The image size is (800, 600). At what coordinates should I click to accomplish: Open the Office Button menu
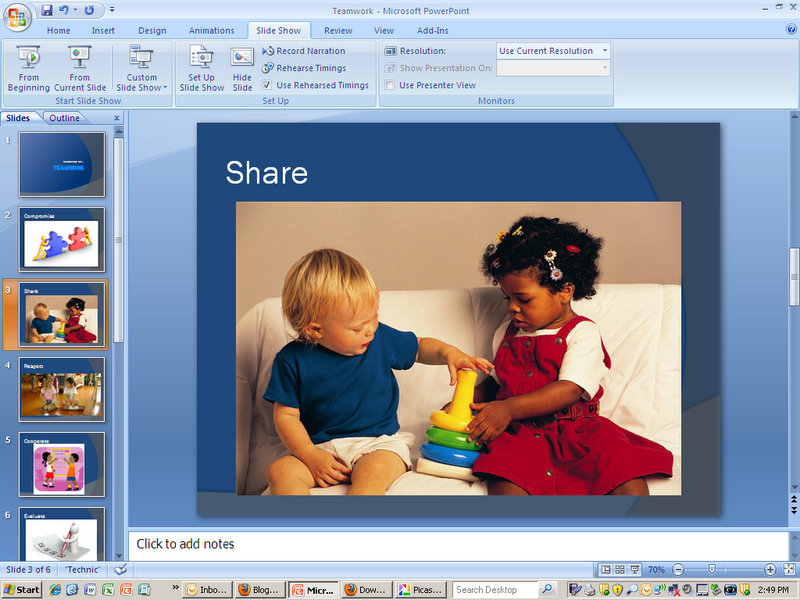pos(17,17)
